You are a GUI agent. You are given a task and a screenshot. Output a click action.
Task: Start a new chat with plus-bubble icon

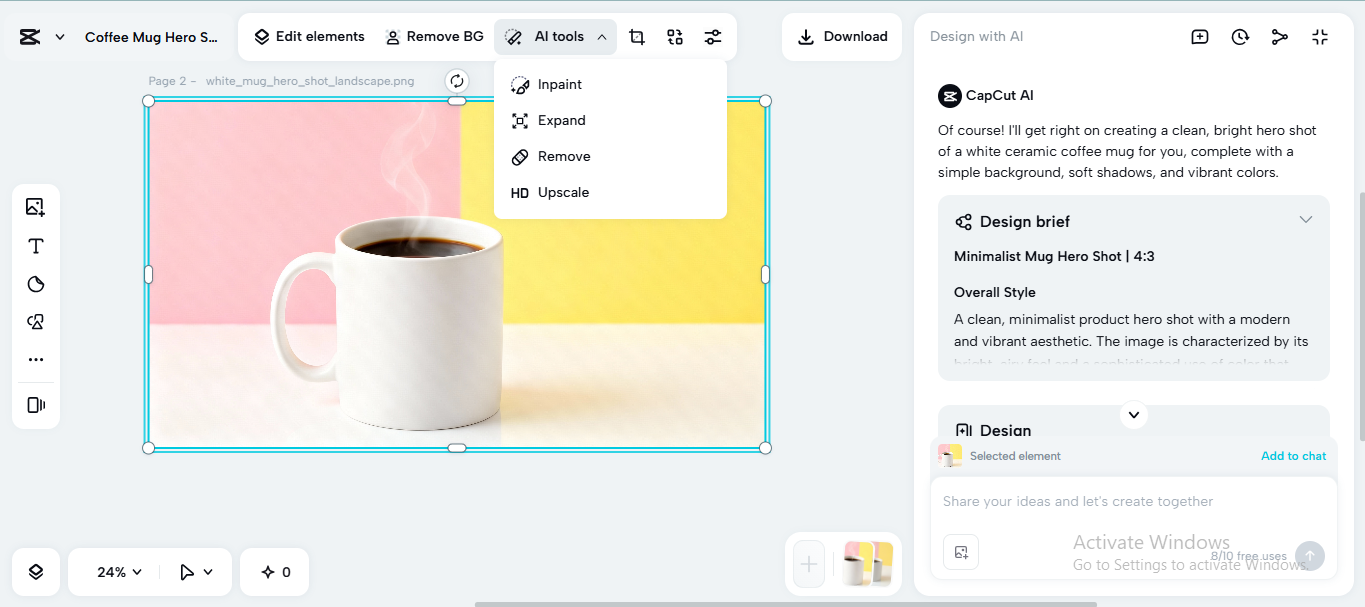(x=1200, y=37)
